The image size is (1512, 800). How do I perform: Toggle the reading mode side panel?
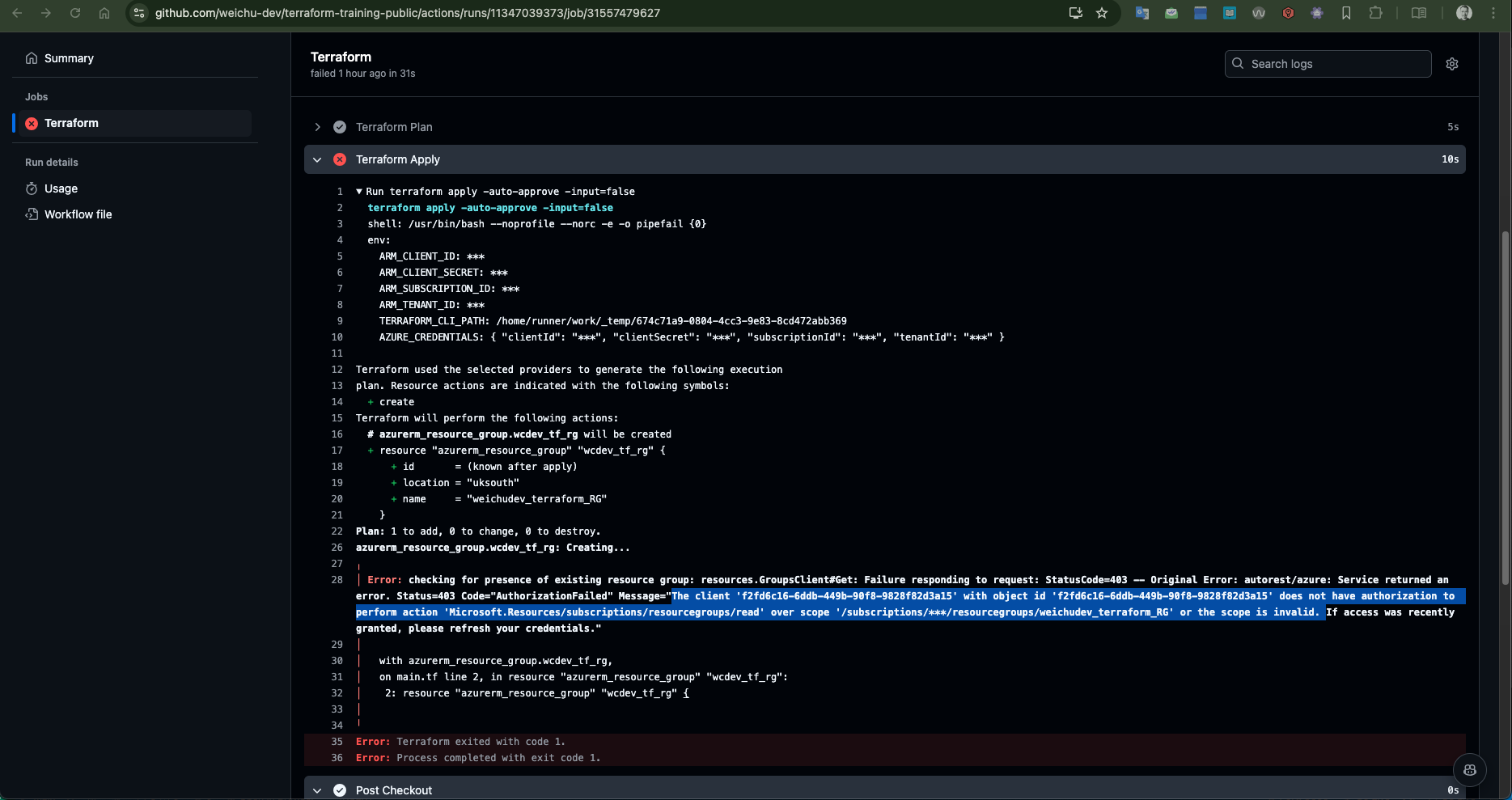click(x=1419, y=13)
